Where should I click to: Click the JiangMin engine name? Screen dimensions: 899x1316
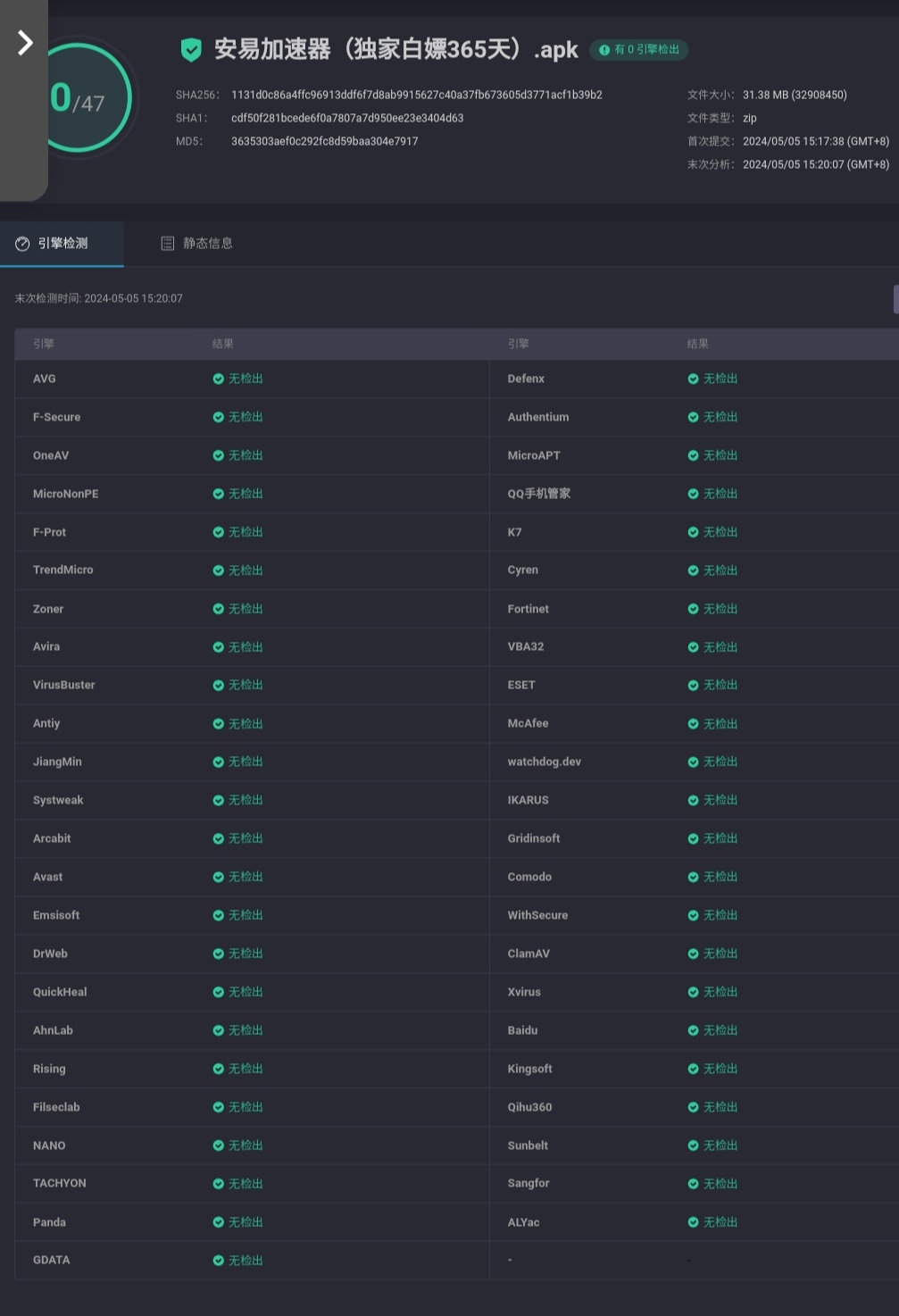tap(57, 762)
